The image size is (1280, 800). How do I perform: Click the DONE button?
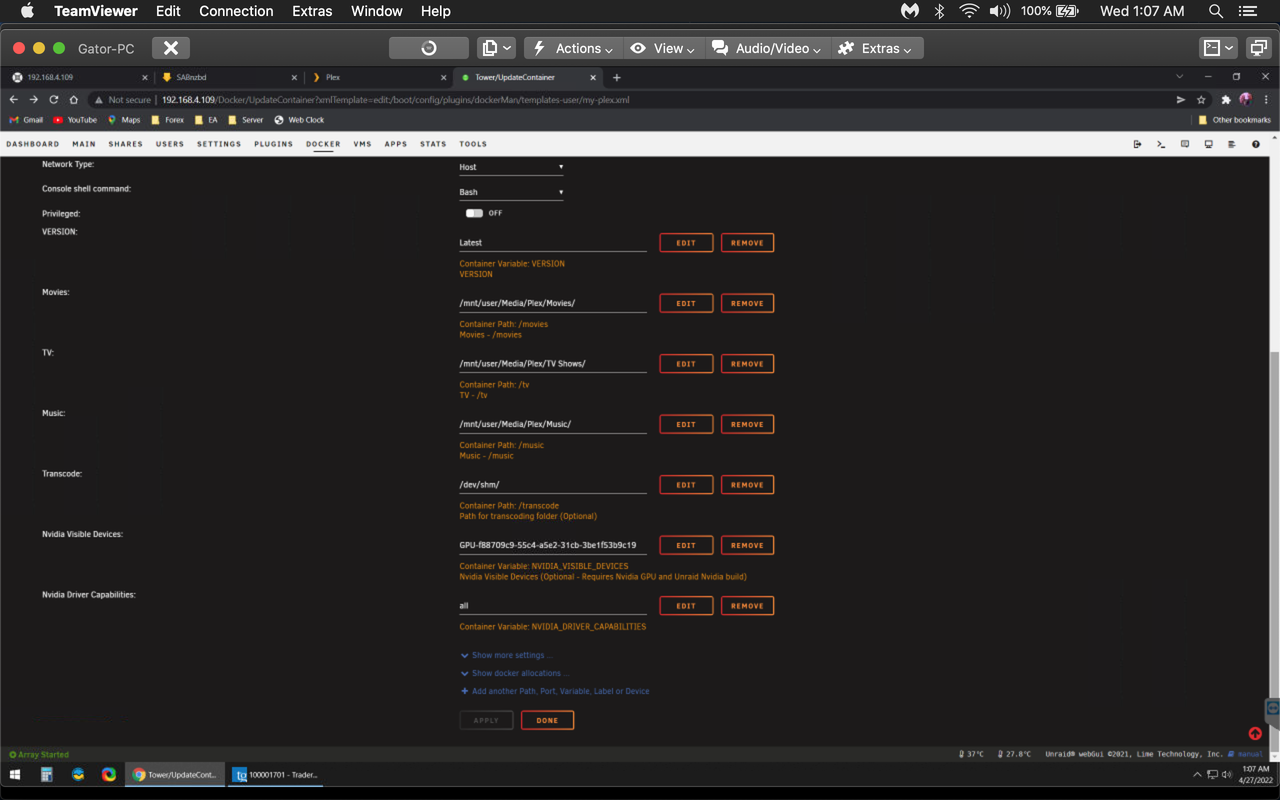[x=547, y=720]
